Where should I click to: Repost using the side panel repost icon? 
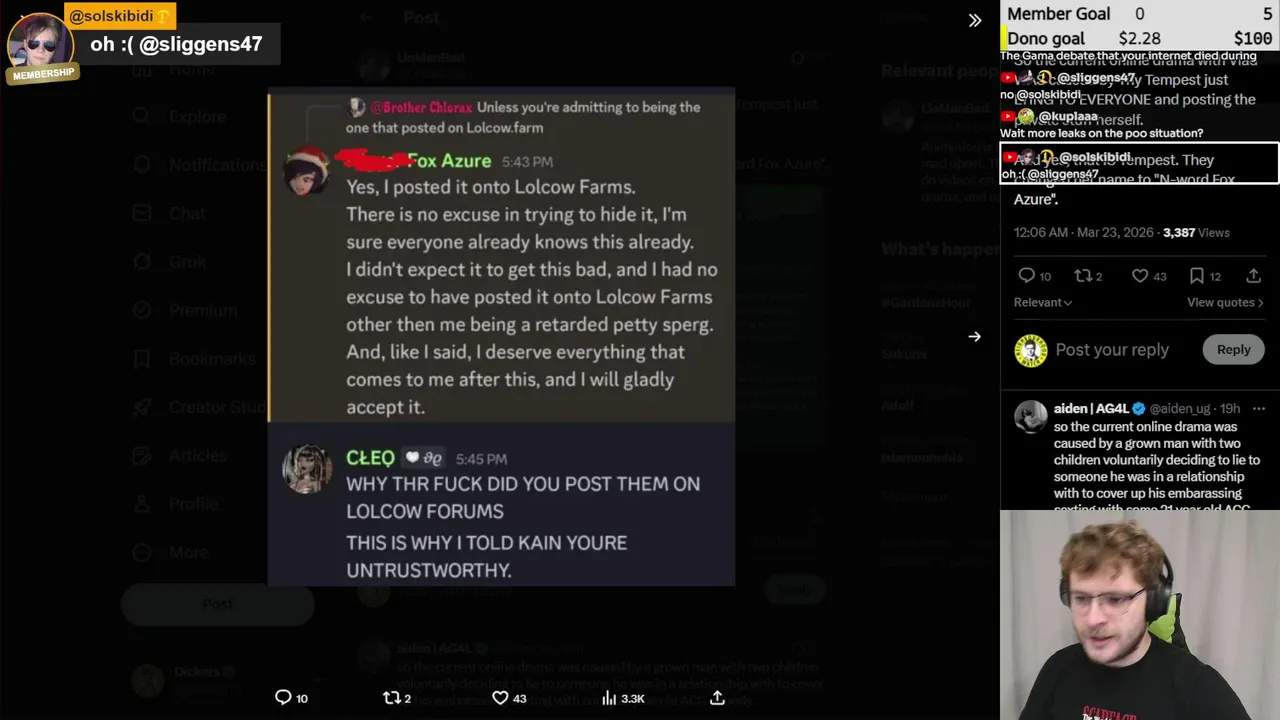(x=1082, y=276)
